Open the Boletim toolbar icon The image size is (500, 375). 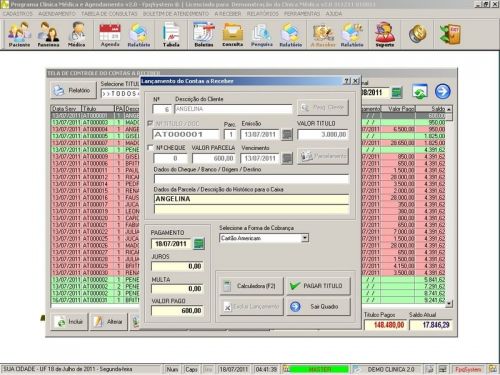204,34
